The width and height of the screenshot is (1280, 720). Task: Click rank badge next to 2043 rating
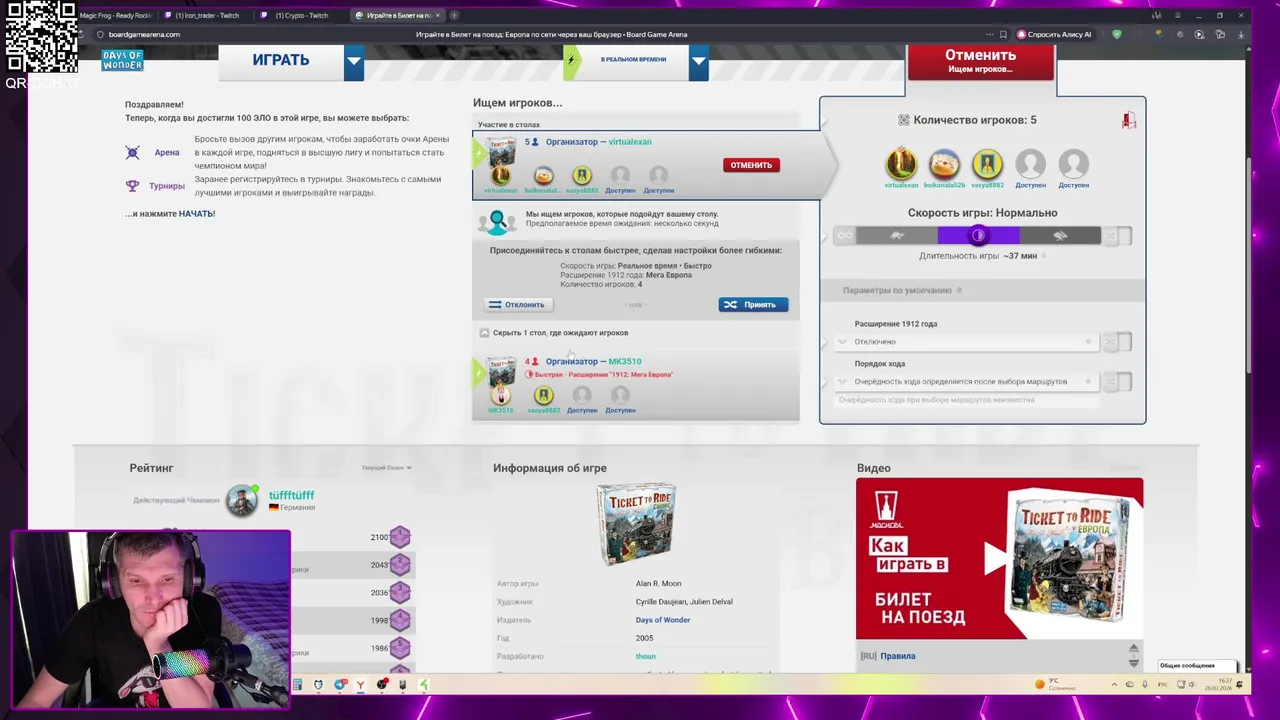(400, 565)
